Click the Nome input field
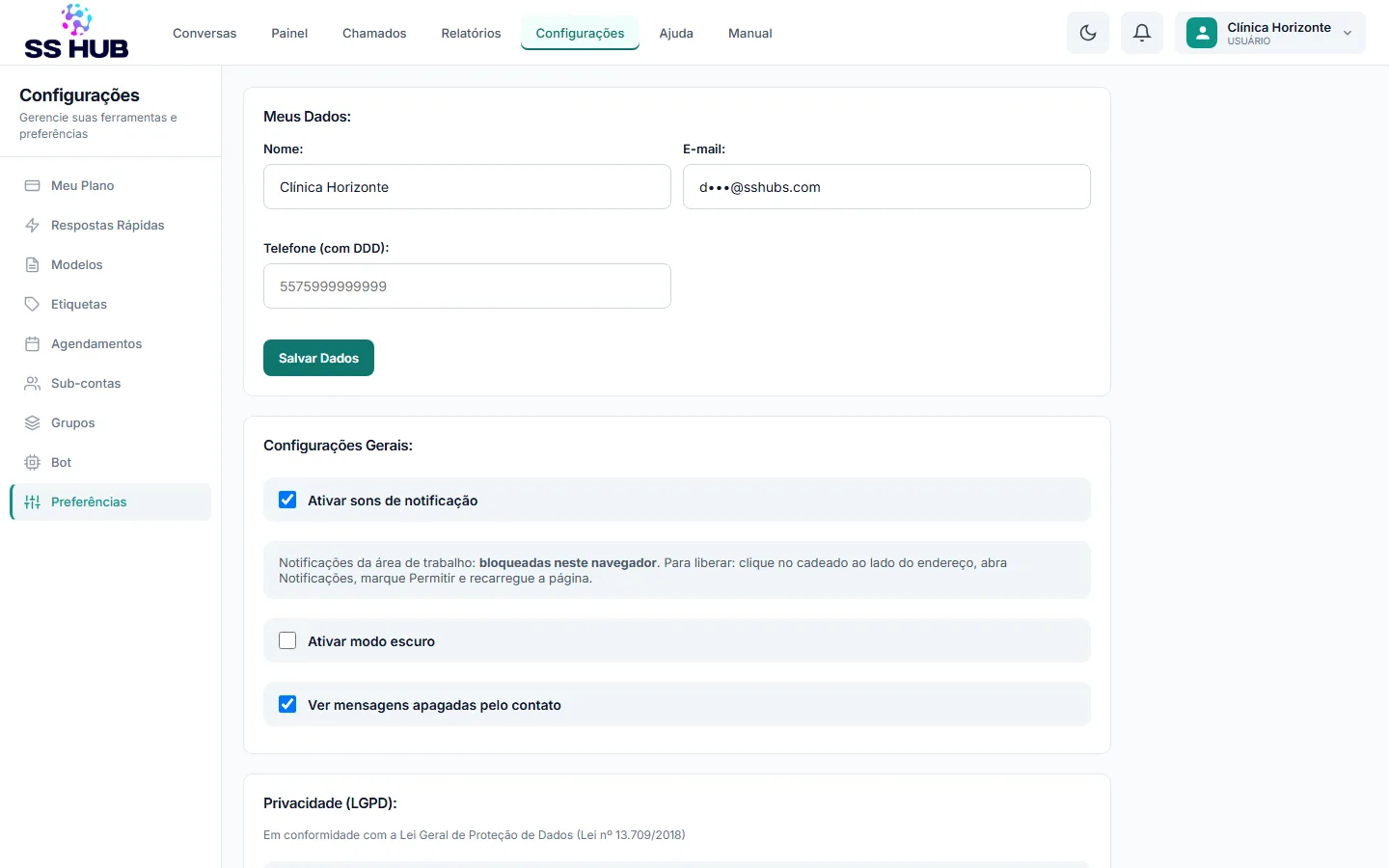The image size is (1389, 868). pos(467,187)
